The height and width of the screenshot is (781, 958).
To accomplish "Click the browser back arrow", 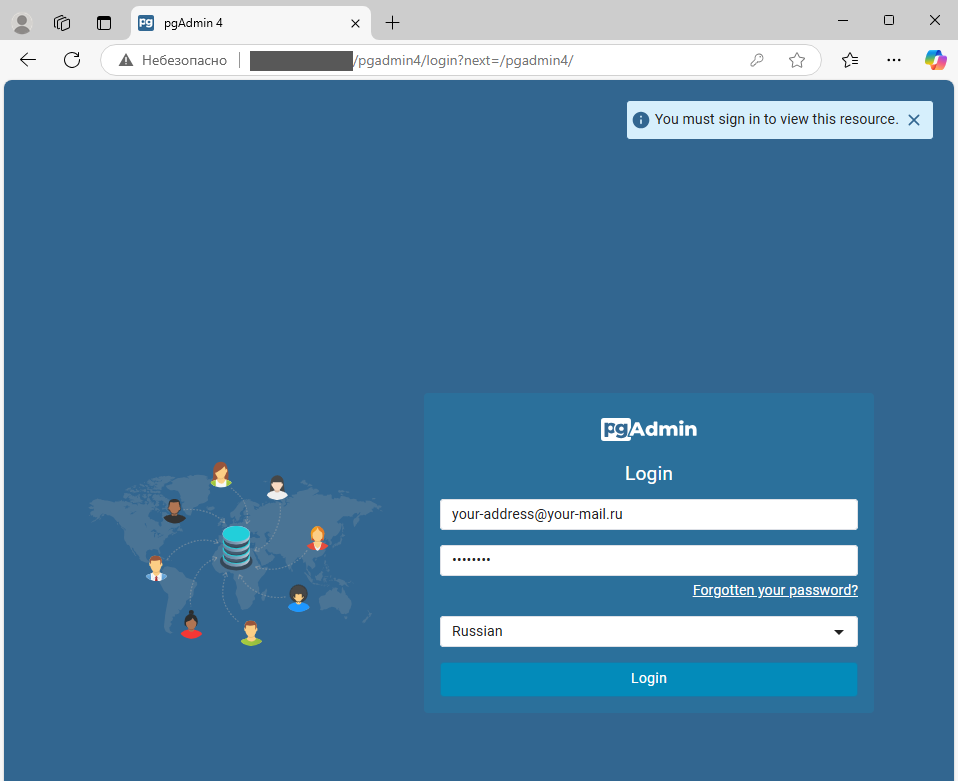I will 28,60.
